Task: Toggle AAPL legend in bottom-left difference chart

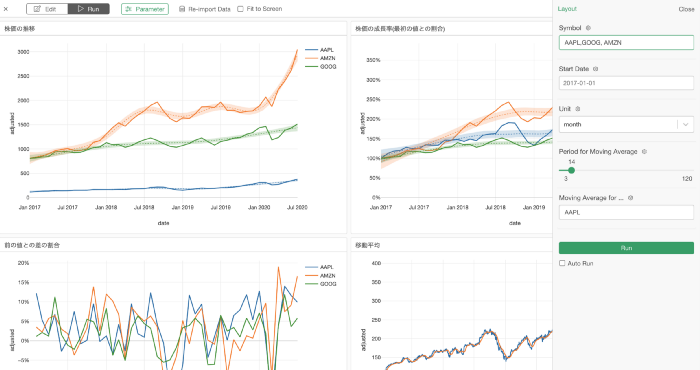Action: tap(320, 267)
